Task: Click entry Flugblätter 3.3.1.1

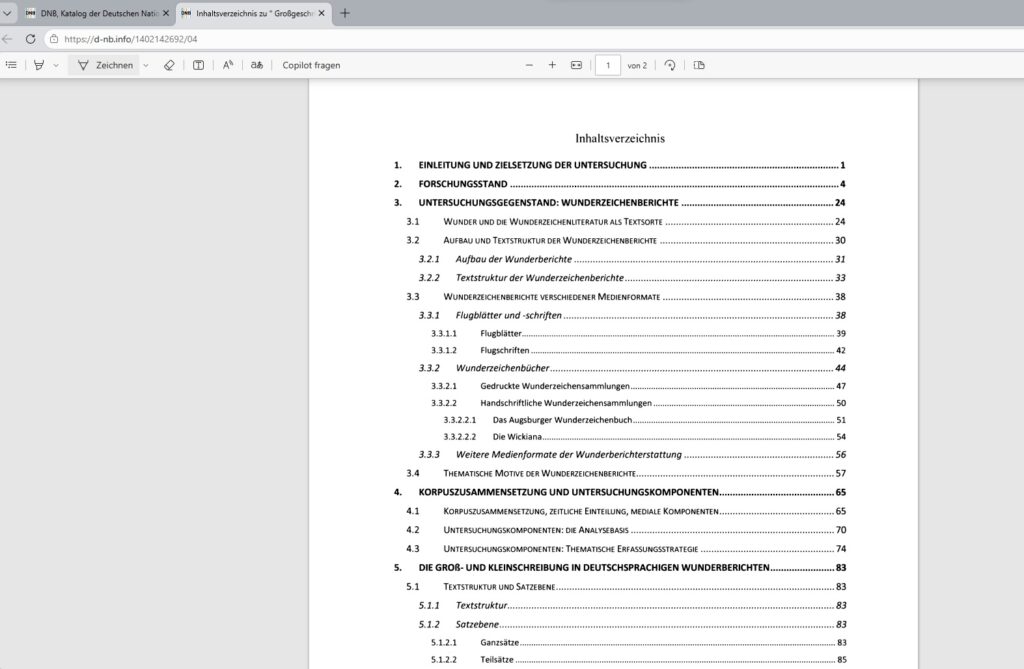Action: click(638, 334)
